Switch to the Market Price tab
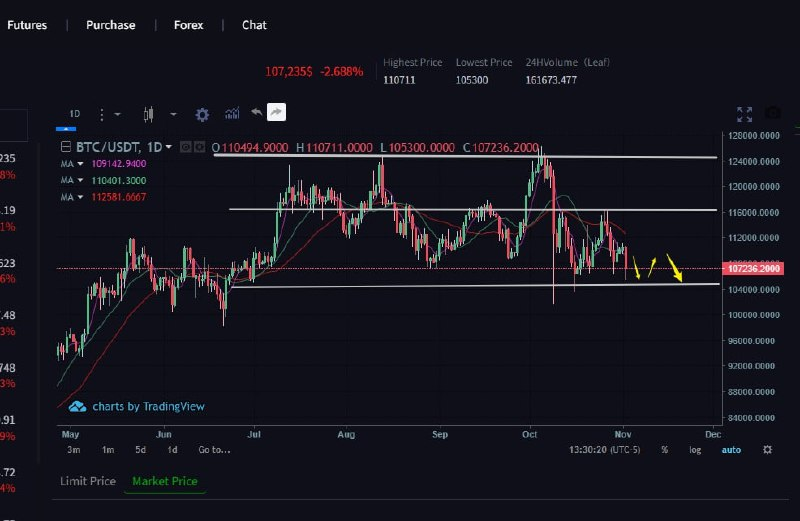The height and width of the screenshot is (521, 800). click(x=165, y=481)
